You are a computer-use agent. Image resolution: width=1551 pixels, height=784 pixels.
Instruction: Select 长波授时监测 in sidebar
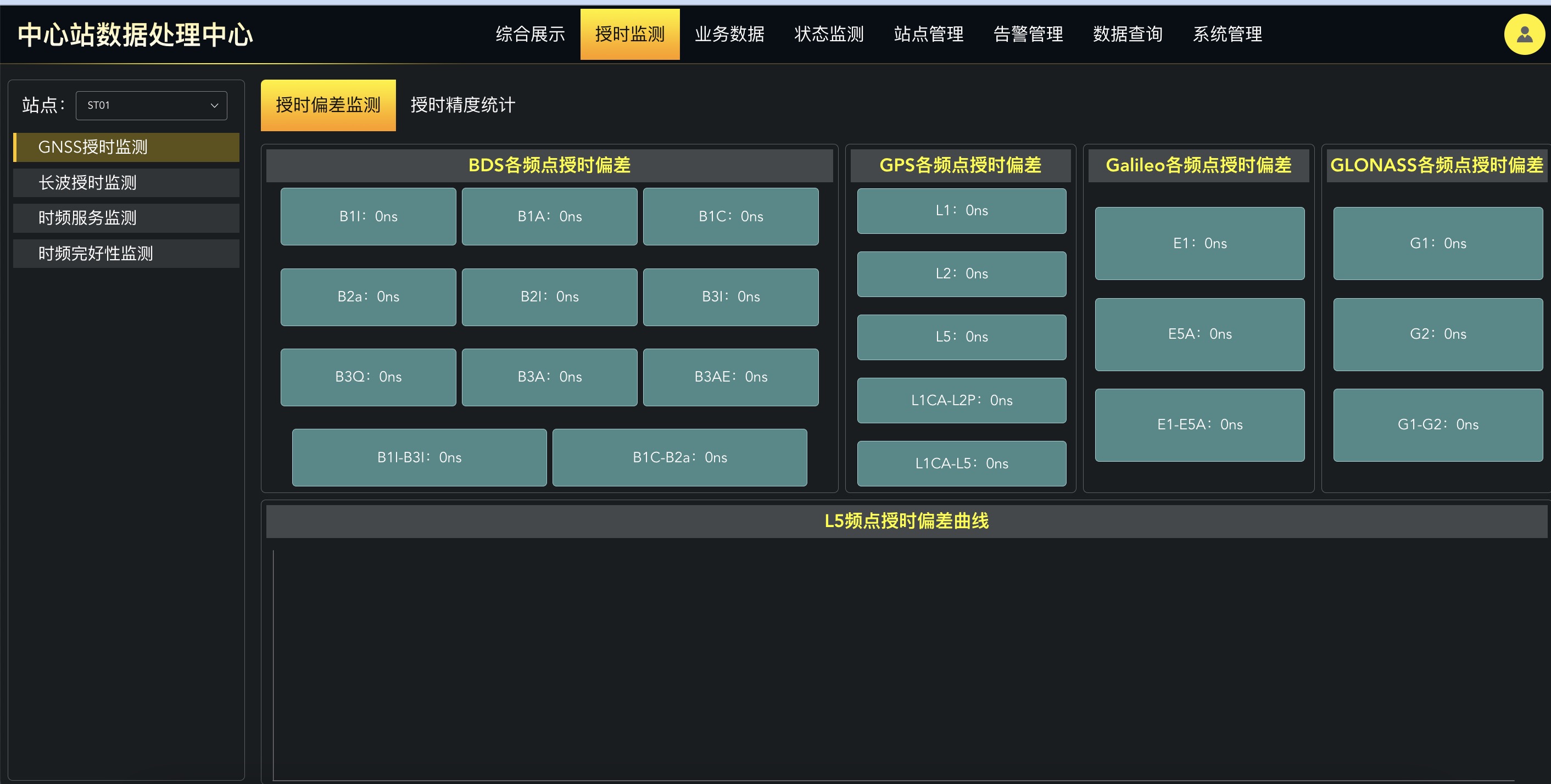[126, 183]
